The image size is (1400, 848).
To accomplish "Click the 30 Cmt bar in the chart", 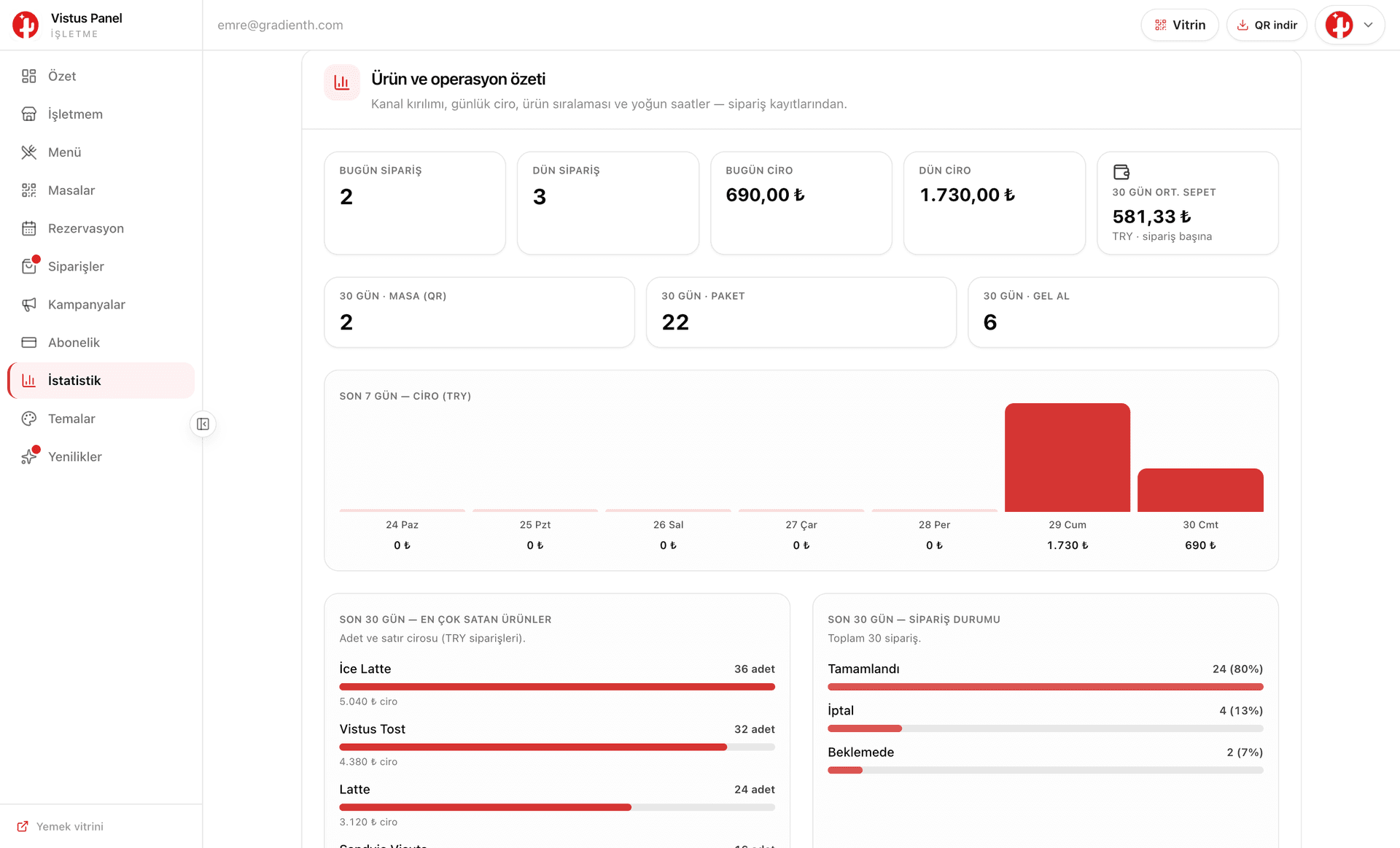I will (x=1200, y=490).
